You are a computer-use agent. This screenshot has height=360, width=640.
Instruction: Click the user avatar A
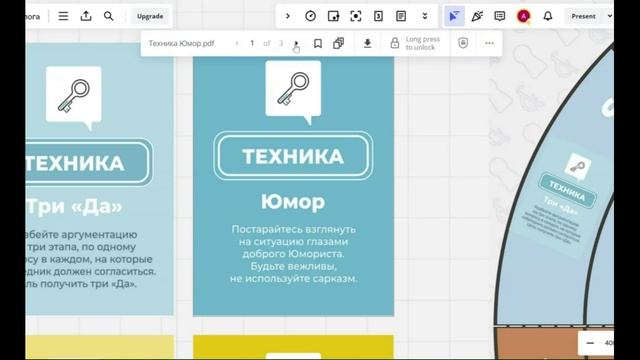click(523, 16)
